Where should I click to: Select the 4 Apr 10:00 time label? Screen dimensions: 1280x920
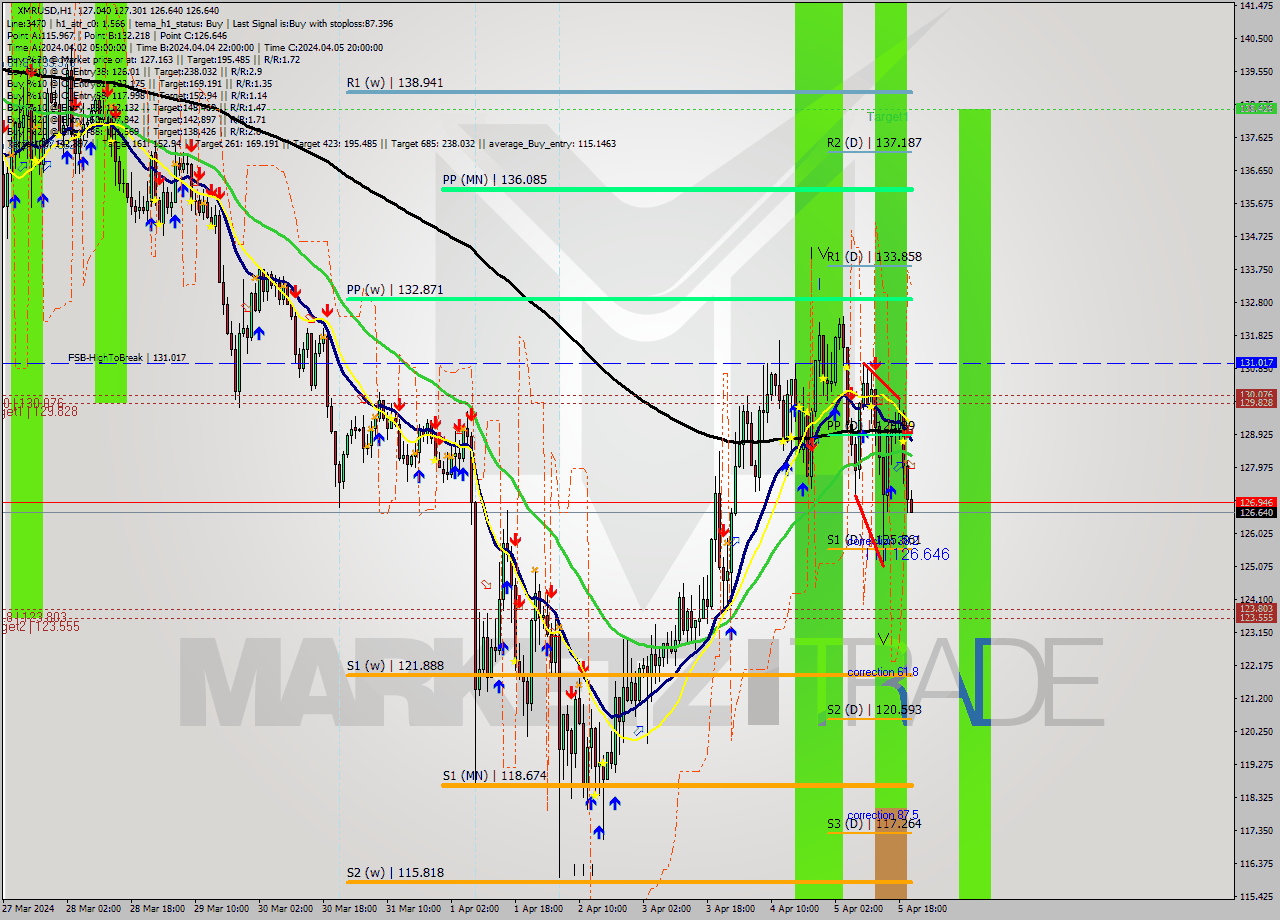click(x=794, y=909)
